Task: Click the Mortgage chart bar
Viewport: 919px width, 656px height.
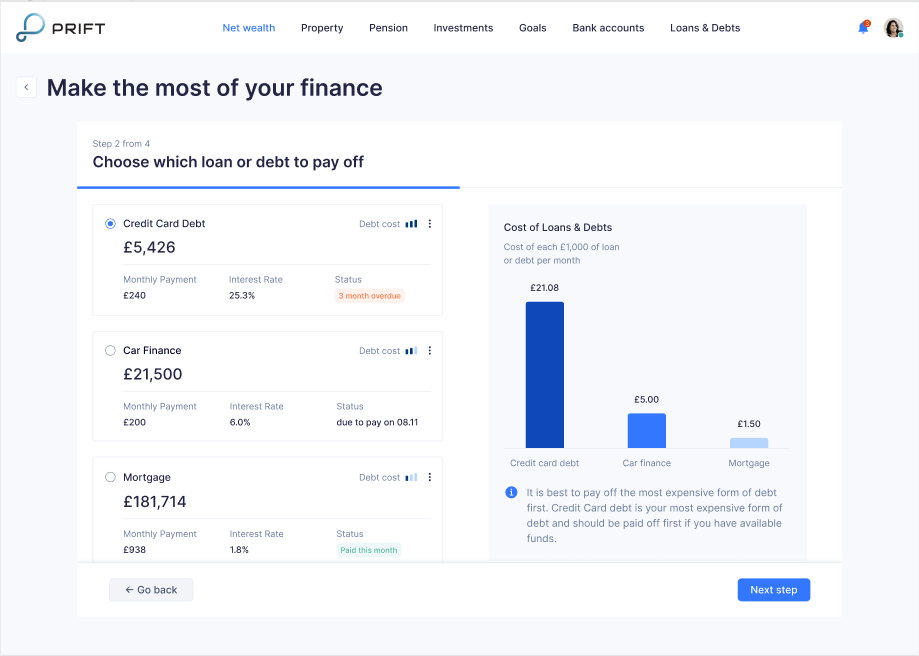Action: click(748, 443)
